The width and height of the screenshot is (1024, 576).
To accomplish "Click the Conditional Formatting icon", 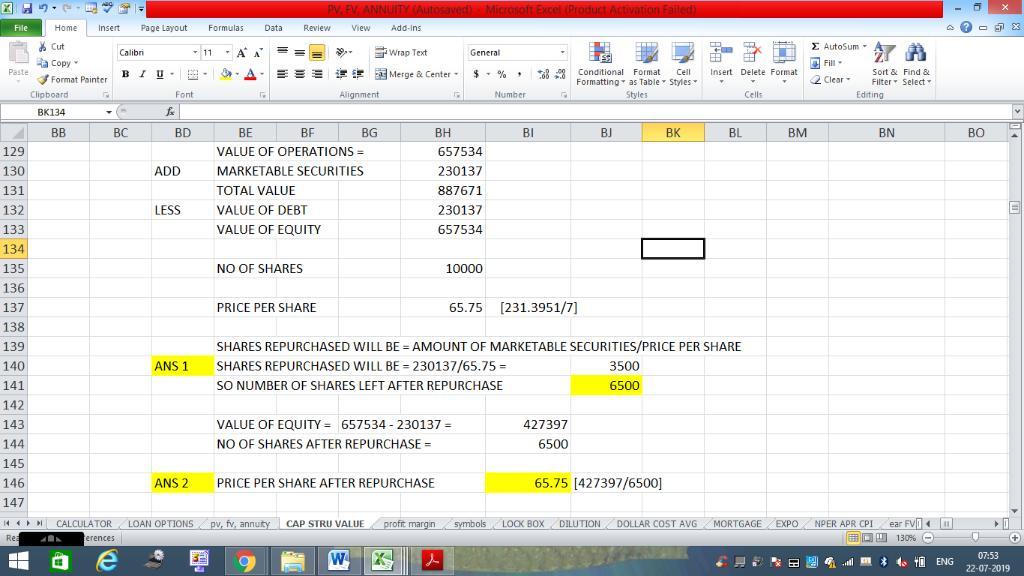I will [600, 57].
